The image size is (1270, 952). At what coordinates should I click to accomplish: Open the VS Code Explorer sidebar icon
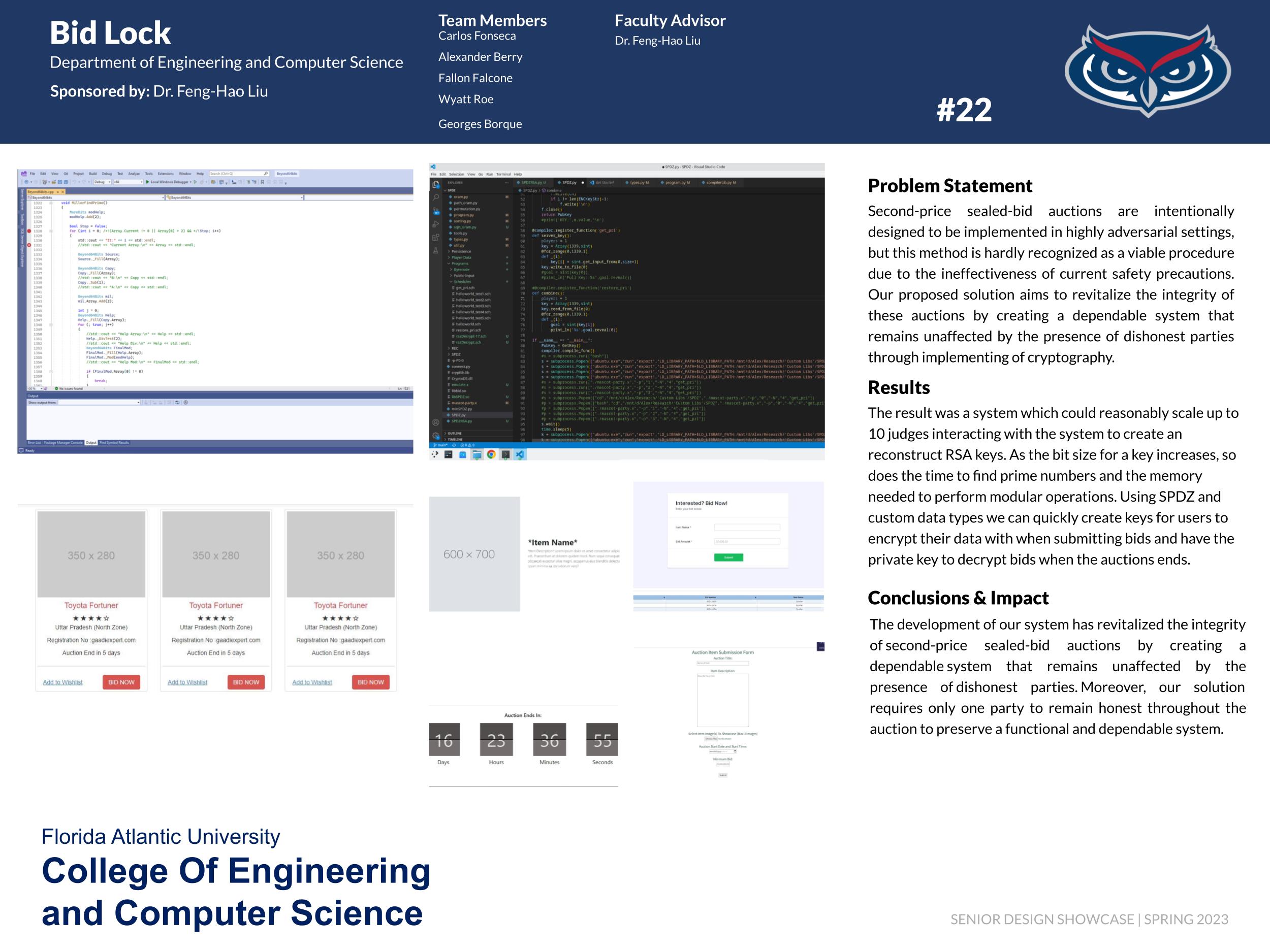[436, 185]
